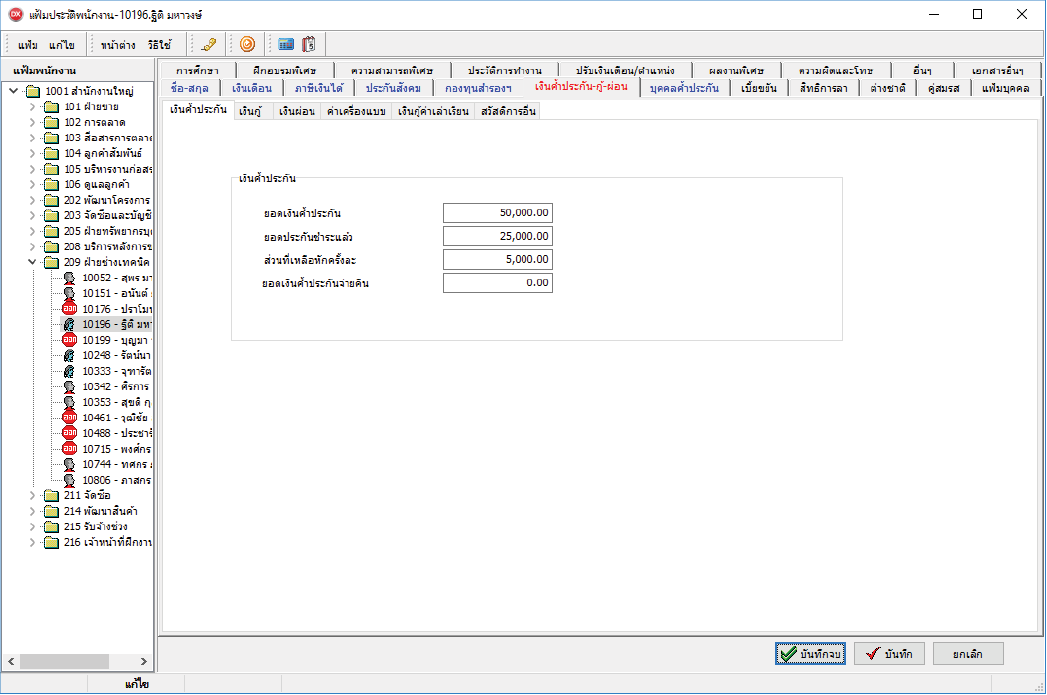
Task: Click the female employee icon for 10333
Action: pos(69,371)
